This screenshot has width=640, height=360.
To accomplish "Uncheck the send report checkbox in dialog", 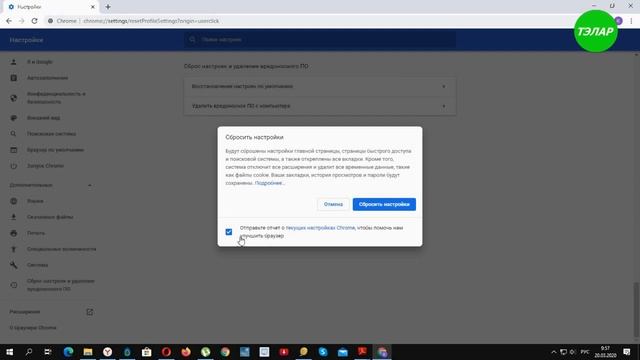I will (x=229, y=232).
